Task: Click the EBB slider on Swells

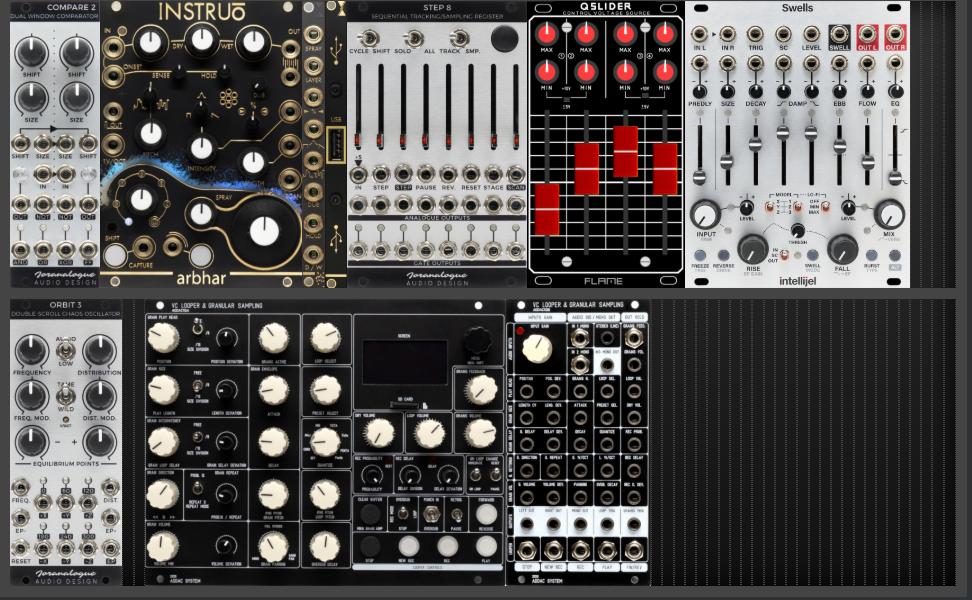Action: point(839,147)
